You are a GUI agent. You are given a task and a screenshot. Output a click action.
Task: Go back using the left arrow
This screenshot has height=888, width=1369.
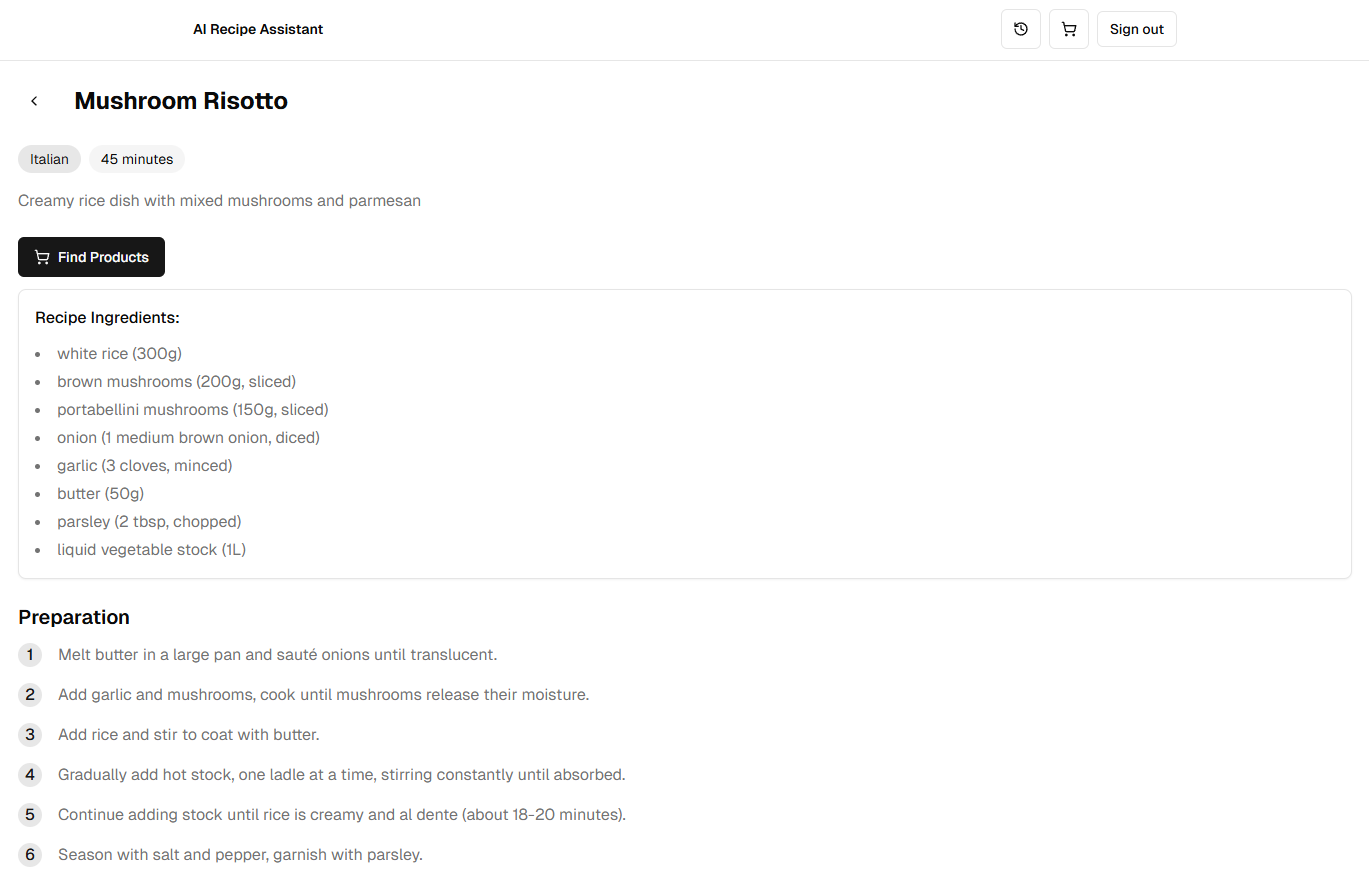(34, 101)
